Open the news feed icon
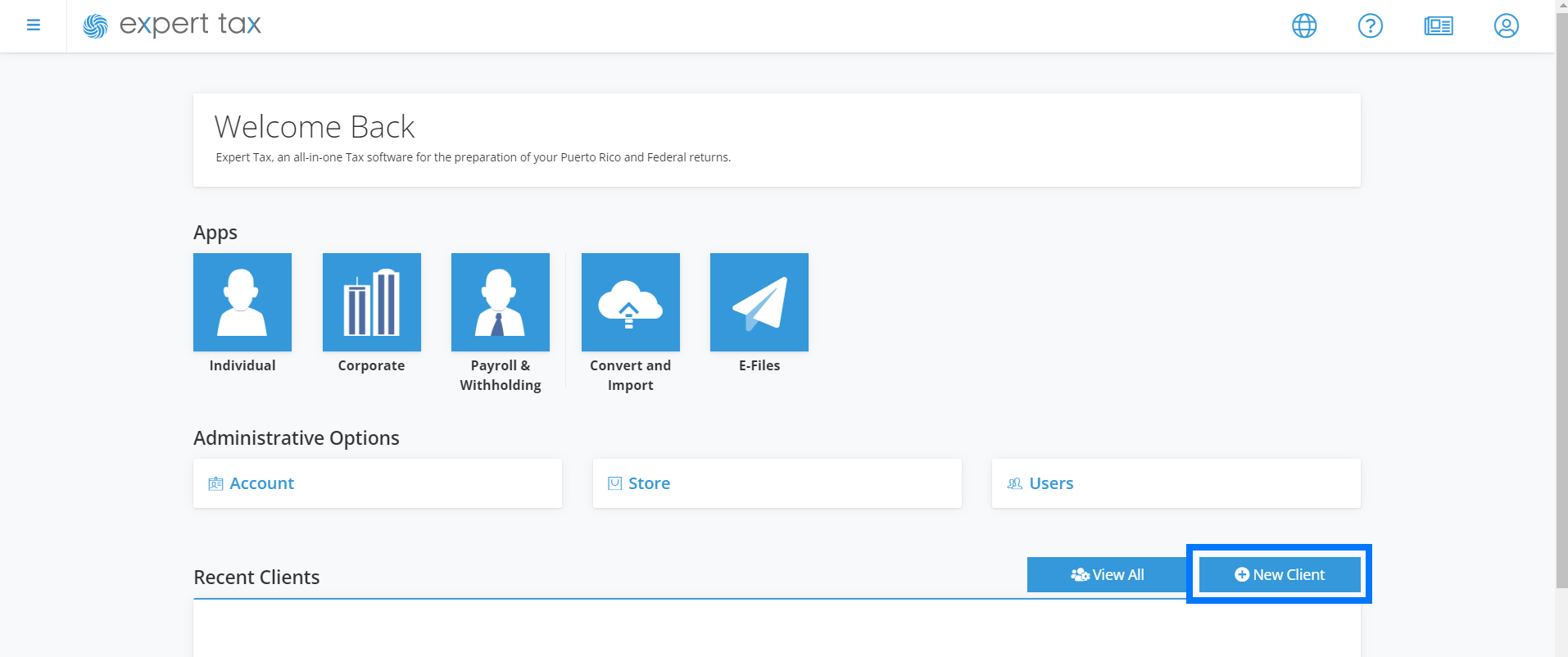The height and width of the screenshot is (657, 1568). 1439,26
